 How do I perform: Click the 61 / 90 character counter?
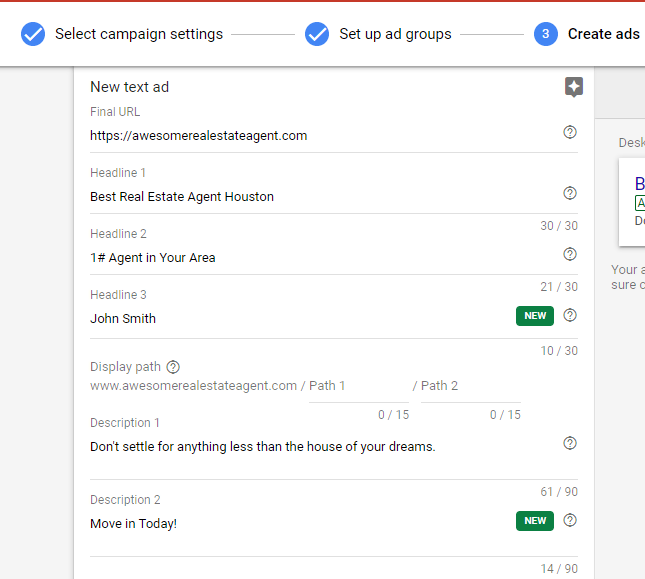click(559, 492)
